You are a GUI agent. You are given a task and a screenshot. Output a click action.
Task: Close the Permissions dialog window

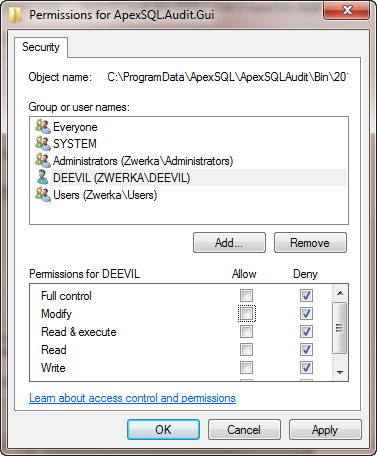(x=347, y=11)
